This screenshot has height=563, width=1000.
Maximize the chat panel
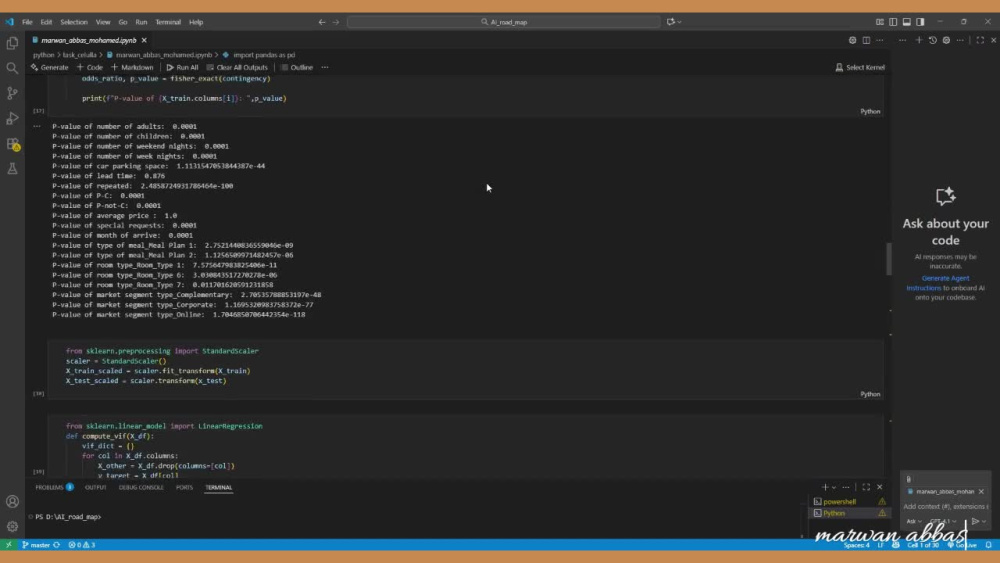tap(980, 40)
